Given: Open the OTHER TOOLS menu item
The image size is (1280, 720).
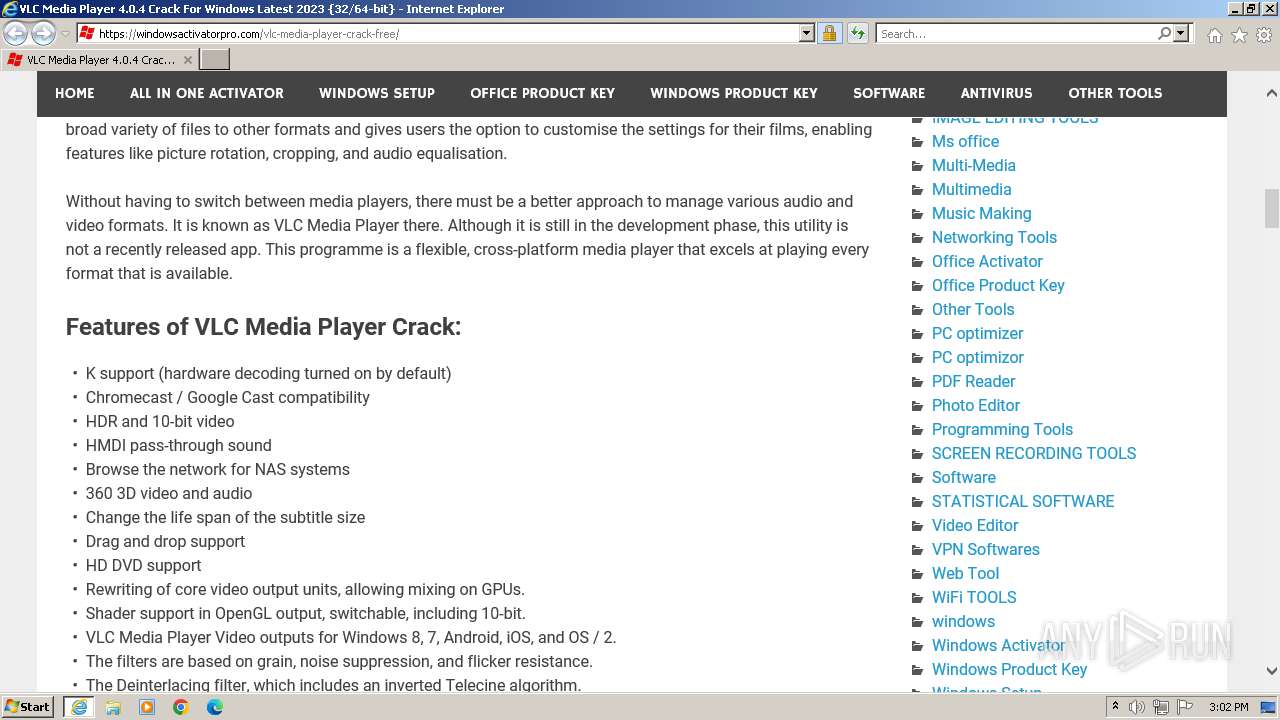Looking at the screenshot, I should click(1115, 93).
